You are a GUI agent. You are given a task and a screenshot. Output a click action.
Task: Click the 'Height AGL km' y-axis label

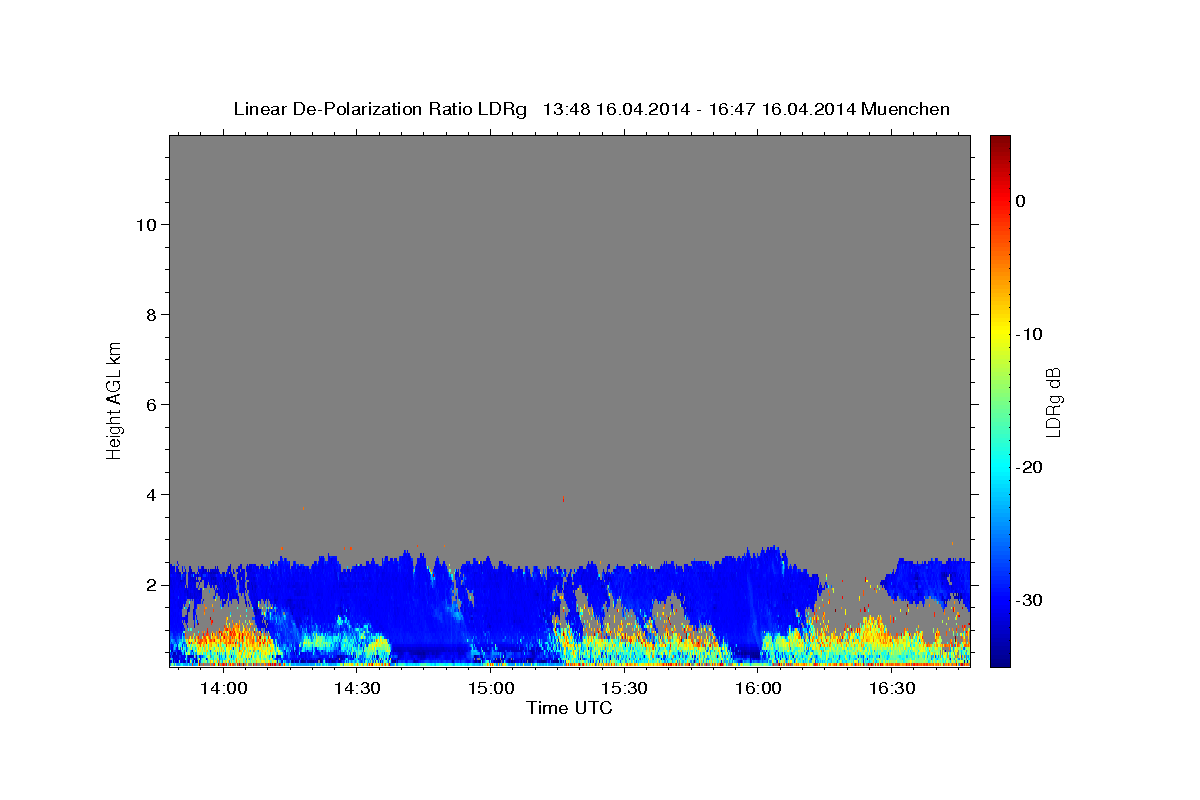click(x=114, y=400)
